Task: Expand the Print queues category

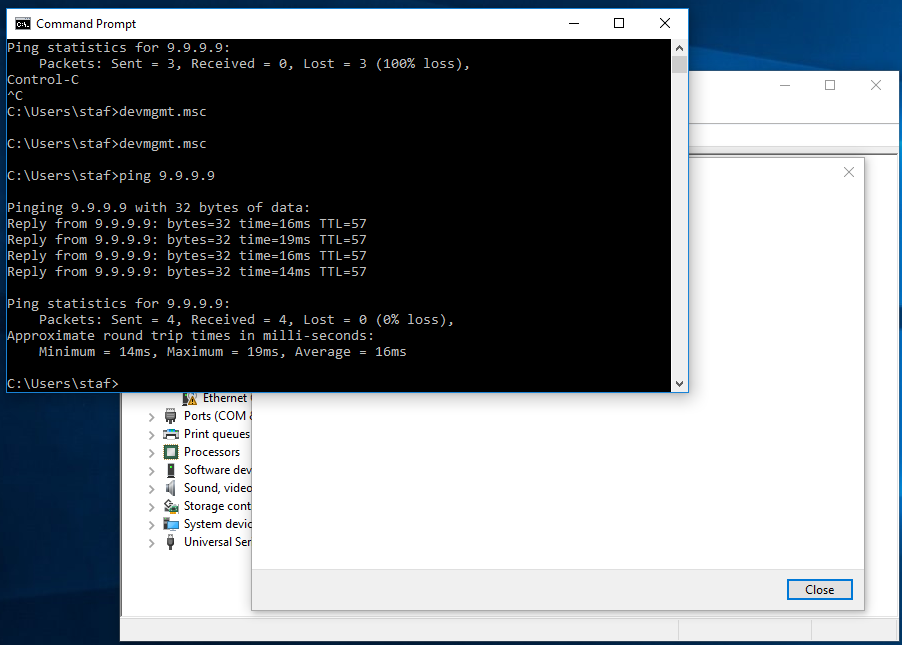Action: coord(152,434)
